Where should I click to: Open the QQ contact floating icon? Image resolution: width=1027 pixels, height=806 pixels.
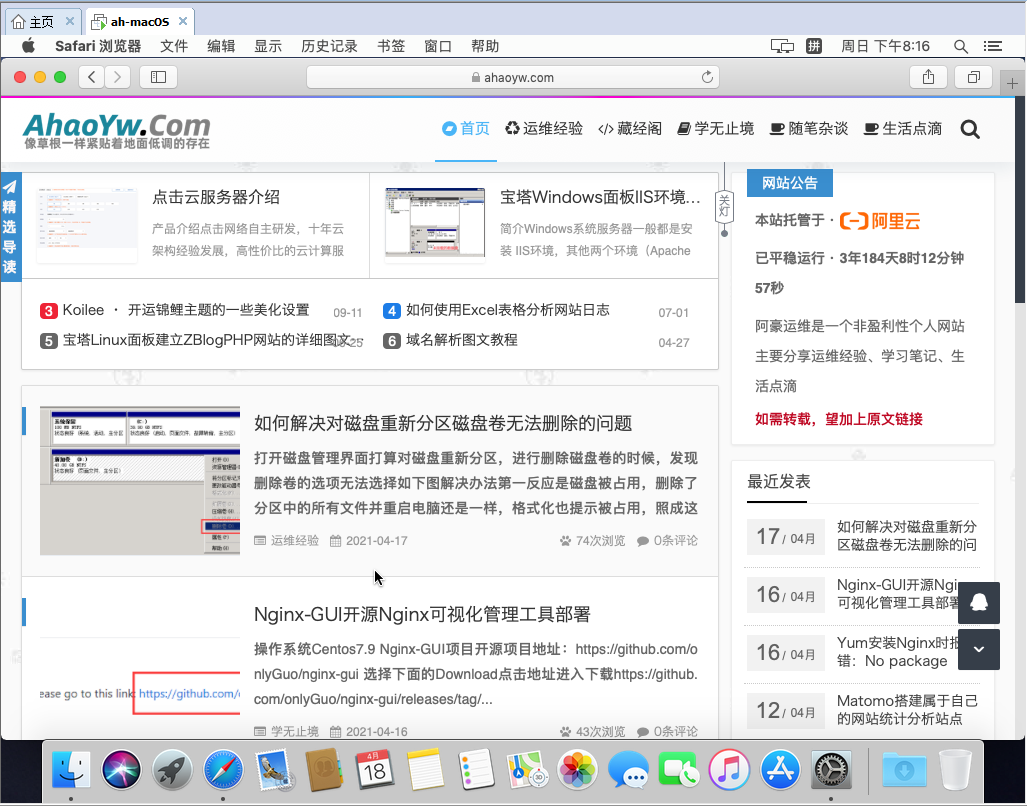978,603
